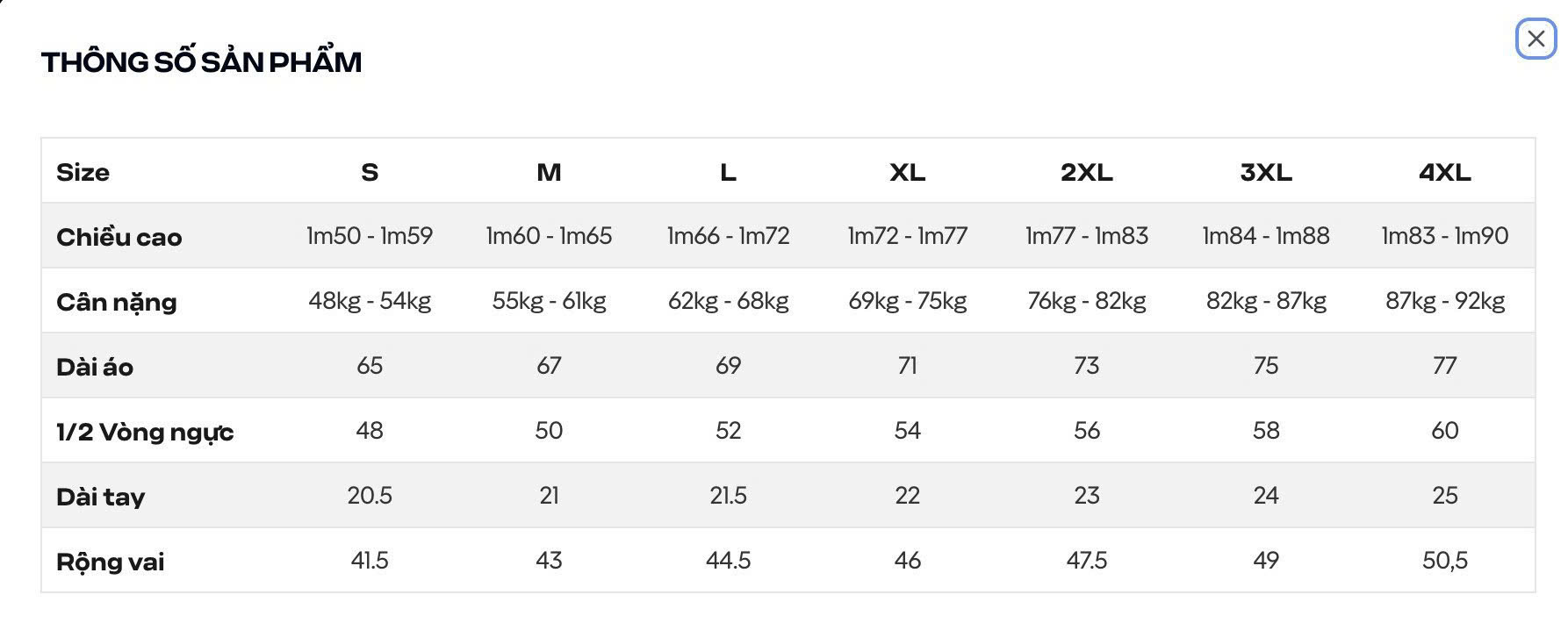1568x623 pixels.
Task: Select the shoulder width value '50,5'
Action: tap(1444, 561)
